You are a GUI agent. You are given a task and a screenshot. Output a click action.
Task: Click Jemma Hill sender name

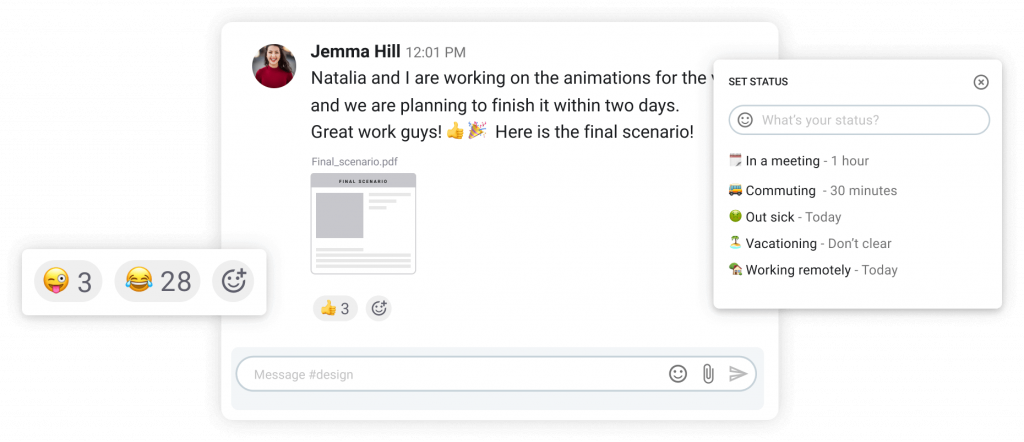(x=355, y=51)
